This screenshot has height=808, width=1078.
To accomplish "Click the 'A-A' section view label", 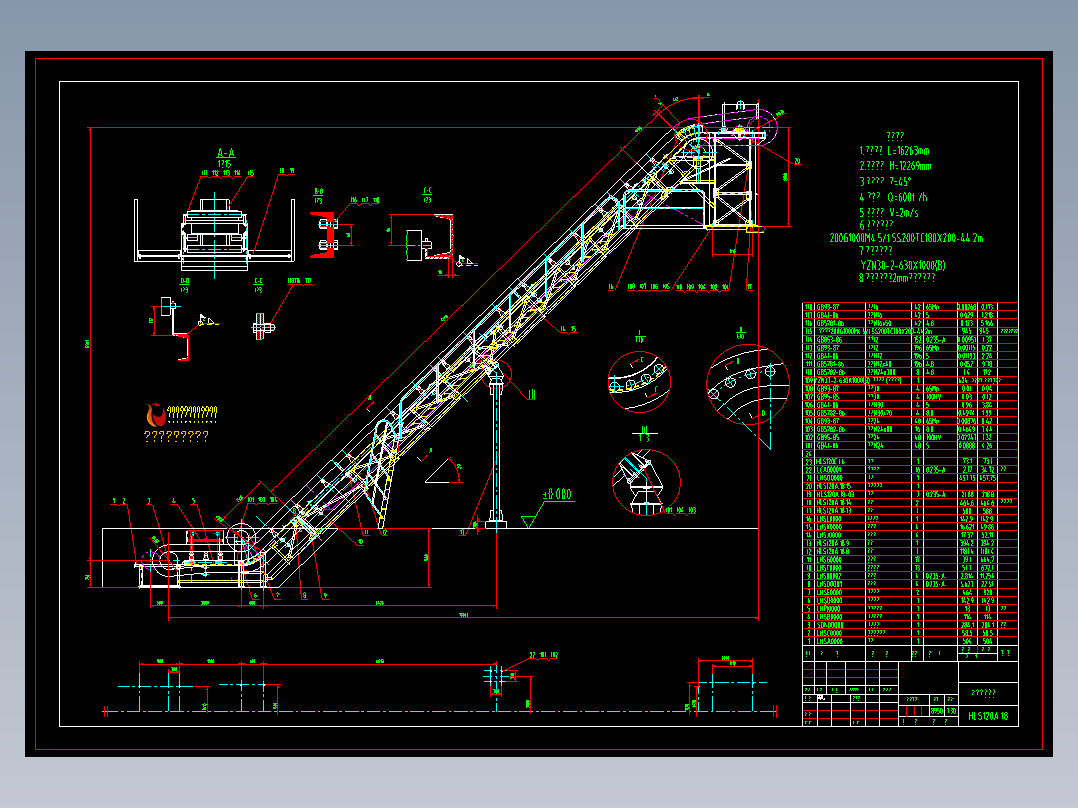I will click(x=226, y=153).
